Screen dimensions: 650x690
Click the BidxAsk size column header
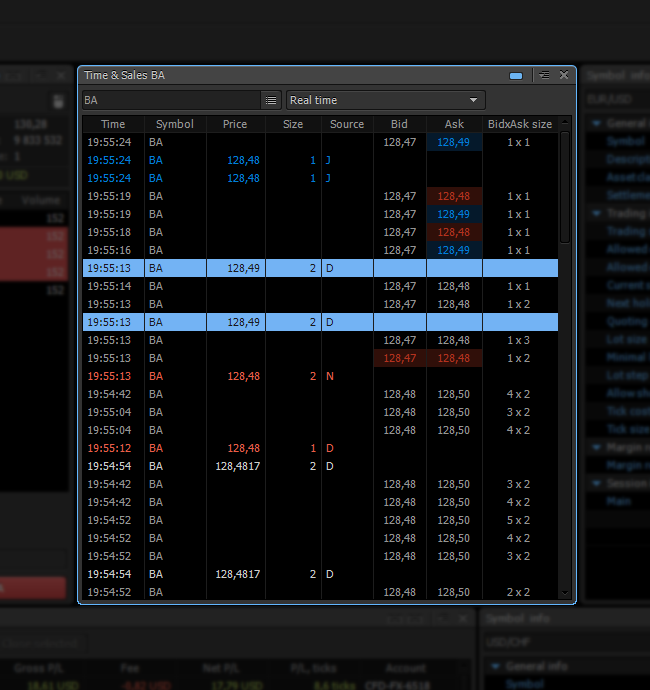click(x=519, y=124)
